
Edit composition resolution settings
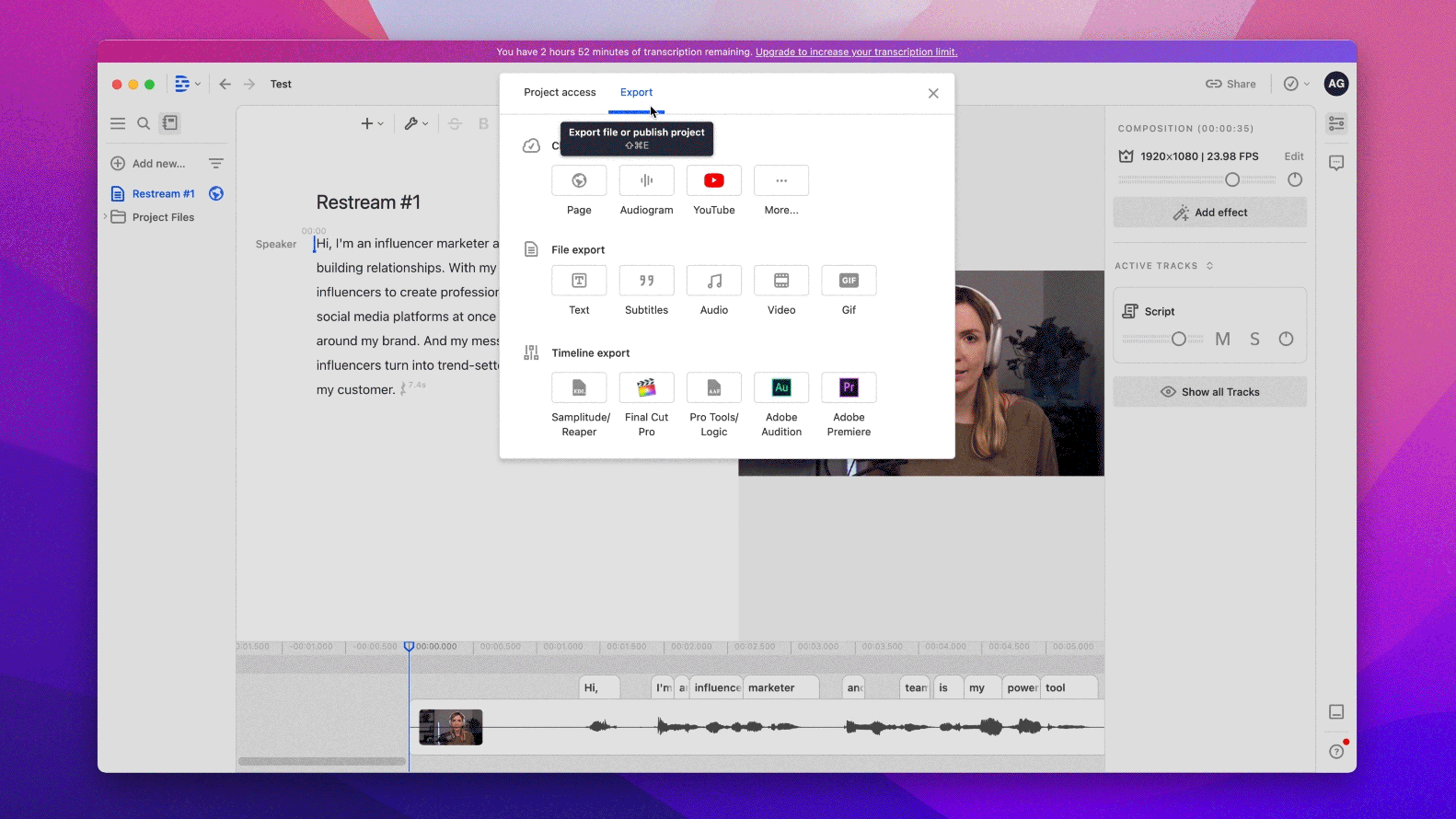(1294, 156)
